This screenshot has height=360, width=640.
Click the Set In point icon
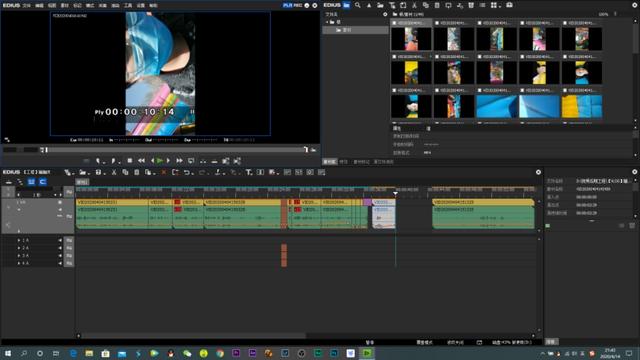(98, 161)
